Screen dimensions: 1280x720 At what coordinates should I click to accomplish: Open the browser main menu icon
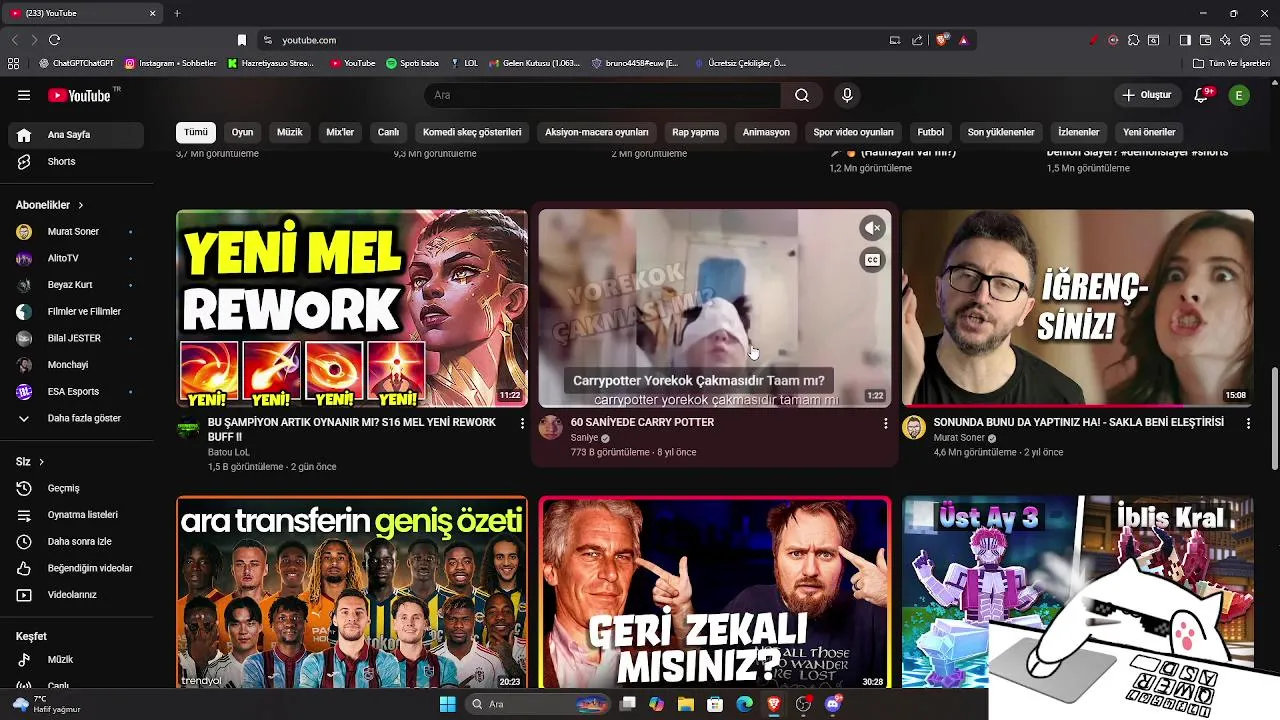(1266, 40)
